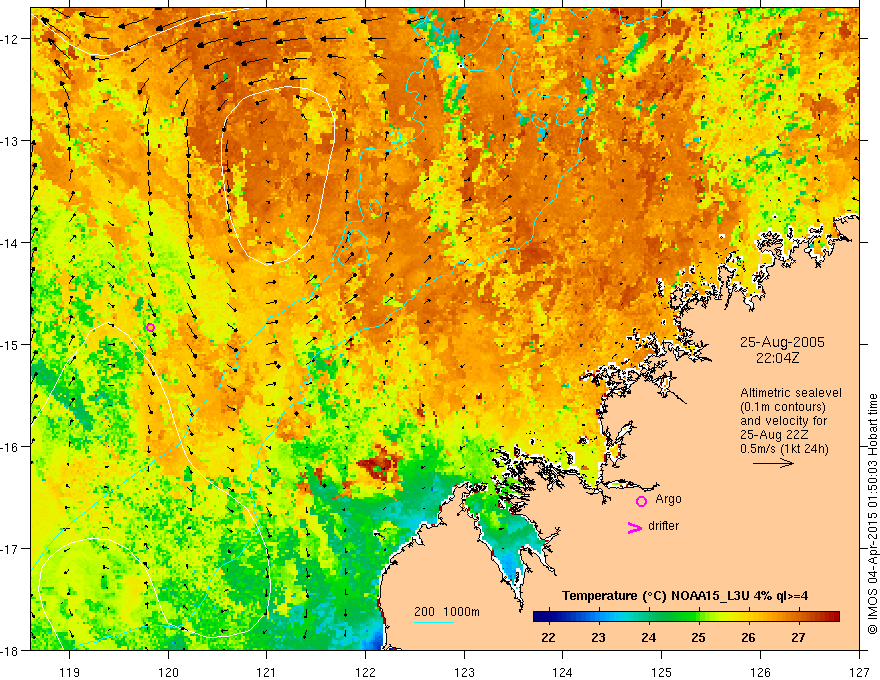Click longitude axis label 127
Viewport: 880px width, 680px height.
pos(859,672)
